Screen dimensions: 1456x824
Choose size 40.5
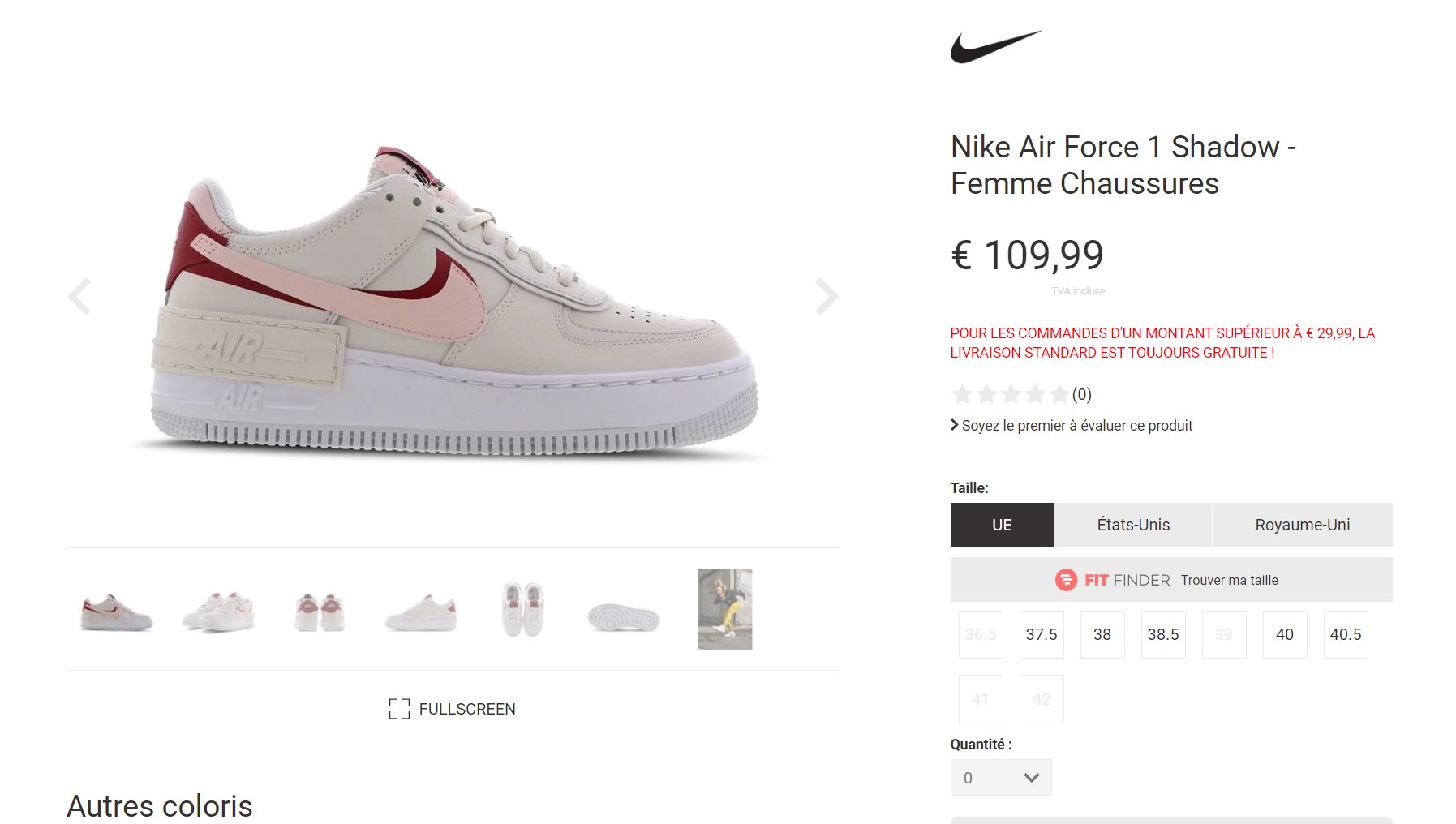pyautogui.click(x=1346, y=634)
